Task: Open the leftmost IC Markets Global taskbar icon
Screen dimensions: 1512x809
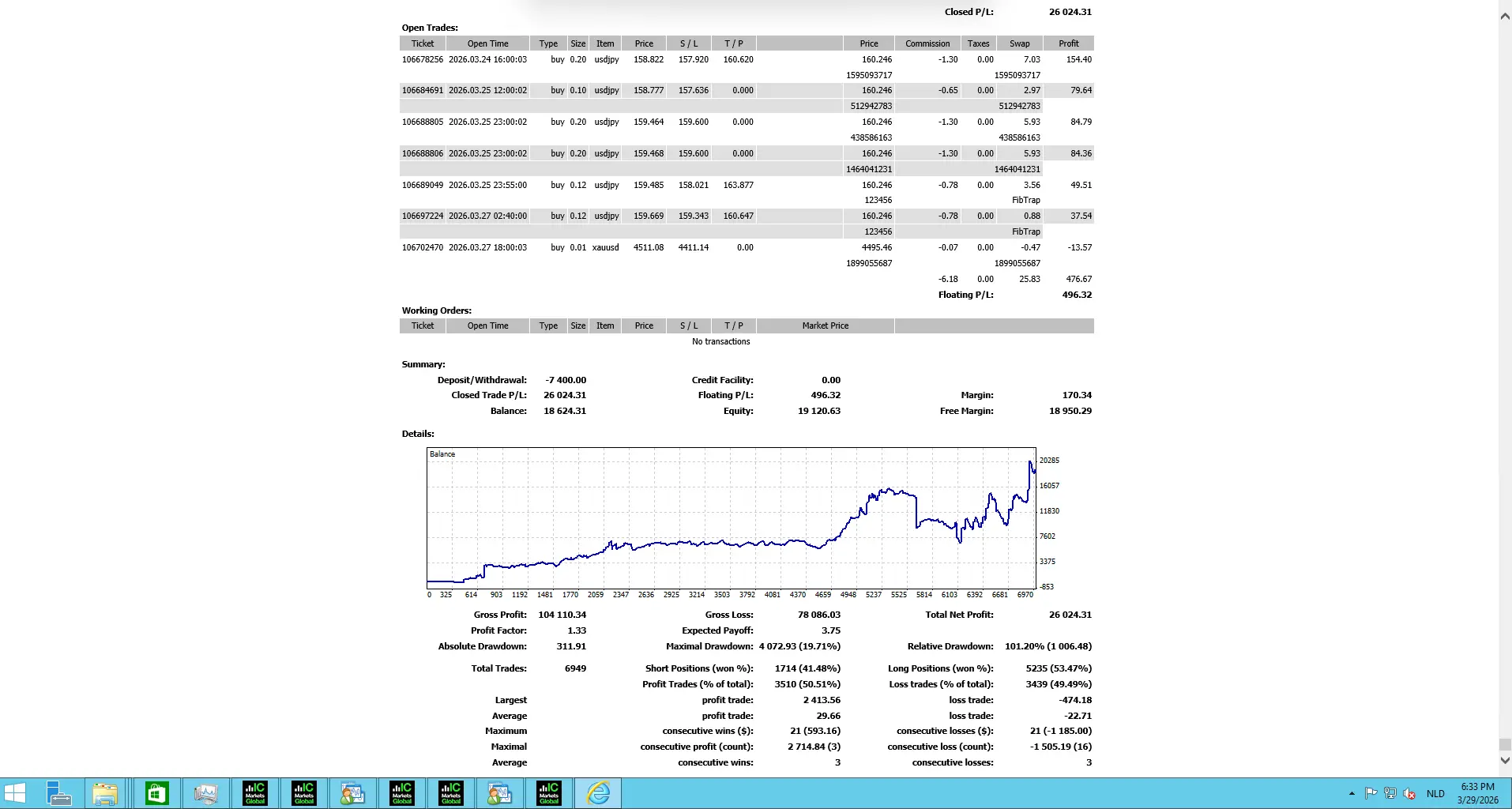Action: tap(255, 793)
